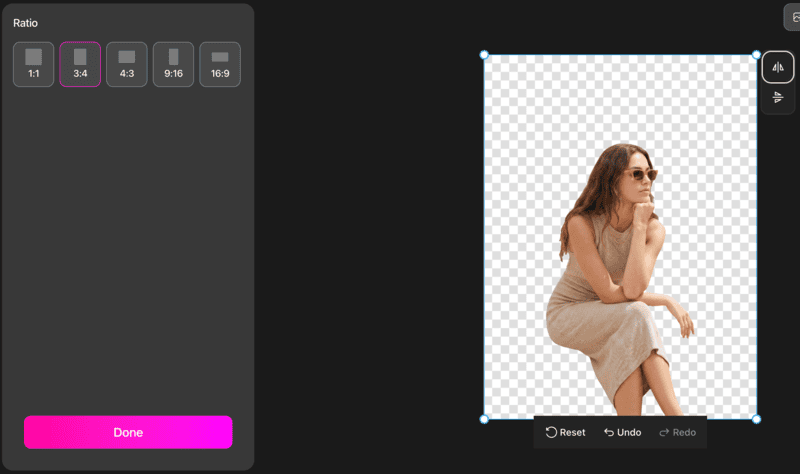Reset the crop changes
800x474 pixels.
[565, 432]
